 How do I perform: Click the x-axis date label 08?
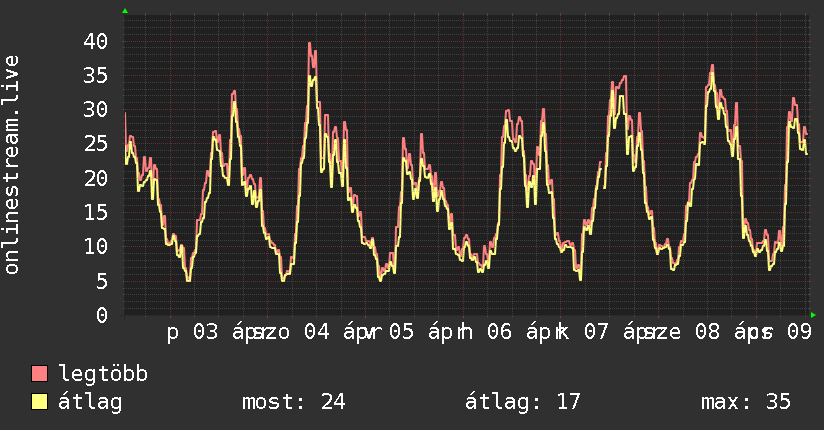pyautogui.click(x=707, y=332)
